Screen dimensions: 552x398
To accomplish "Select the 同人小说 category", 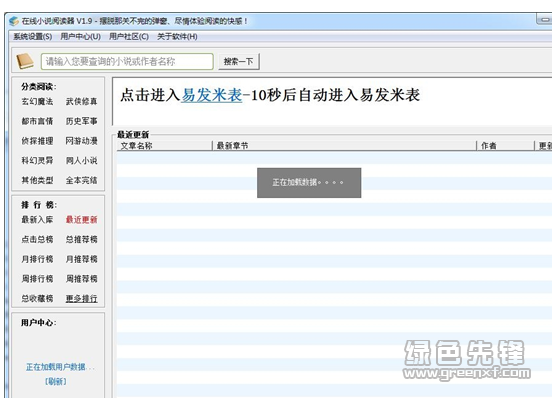I will pos(81,161).
